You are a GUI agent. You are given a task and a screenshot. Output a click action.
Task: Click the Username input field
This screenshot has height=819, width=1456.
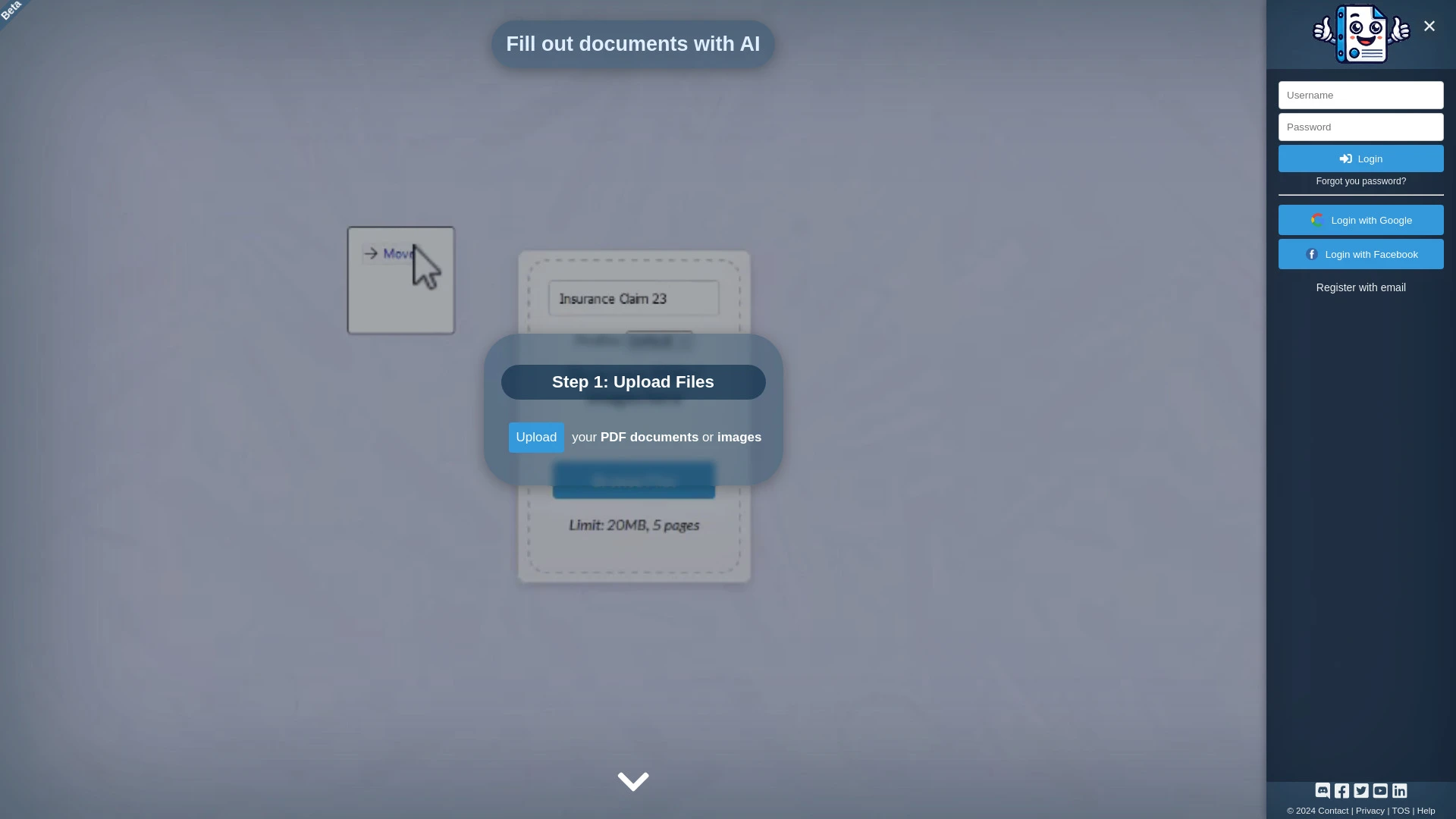(x=1360, y=95)
